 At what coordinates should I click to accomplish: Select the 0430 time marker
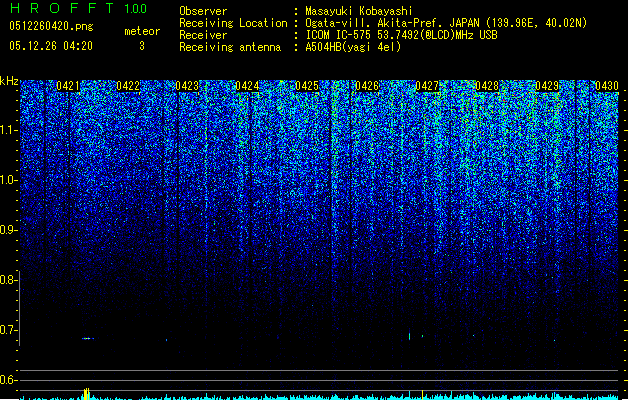607,86
